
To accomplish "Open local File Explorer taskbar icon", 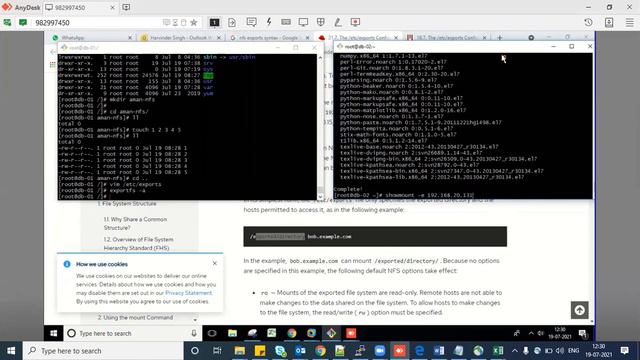I will click(x=240, y=351).
